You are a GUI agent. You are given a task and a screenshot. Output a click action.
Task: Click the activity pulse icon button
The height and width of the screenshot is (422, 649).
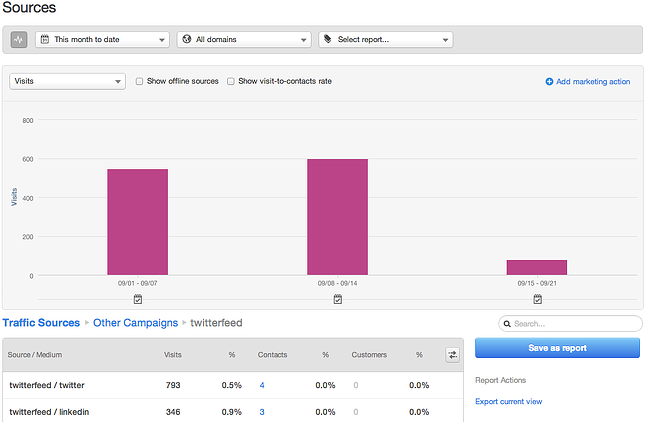click(x=20, y=40)
